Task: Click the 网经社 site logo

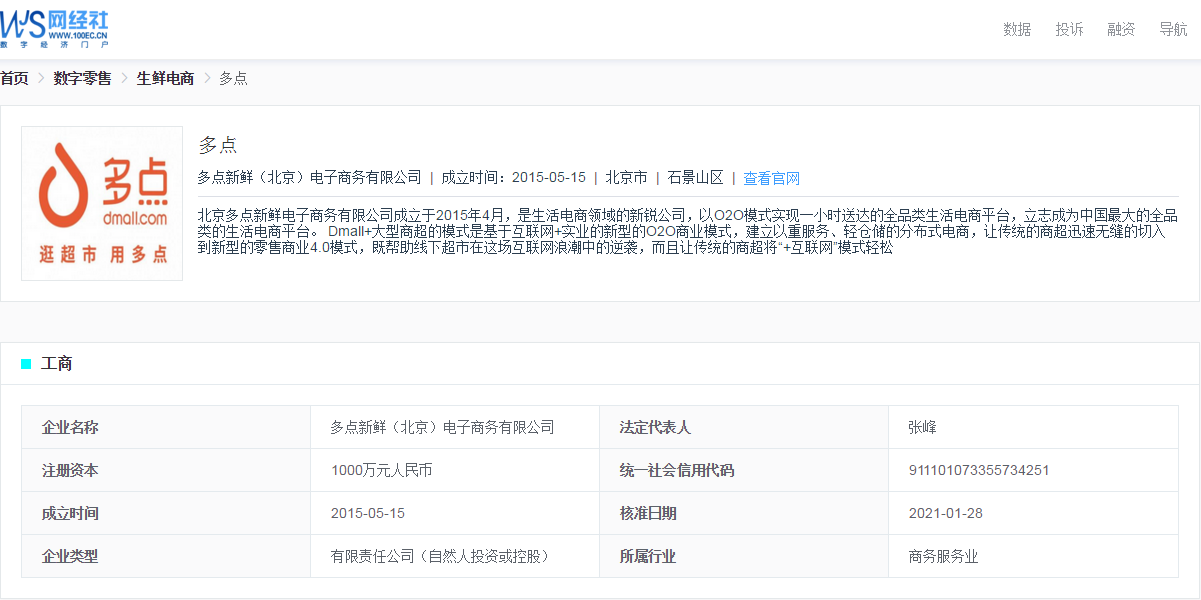Action: (55, 27)
